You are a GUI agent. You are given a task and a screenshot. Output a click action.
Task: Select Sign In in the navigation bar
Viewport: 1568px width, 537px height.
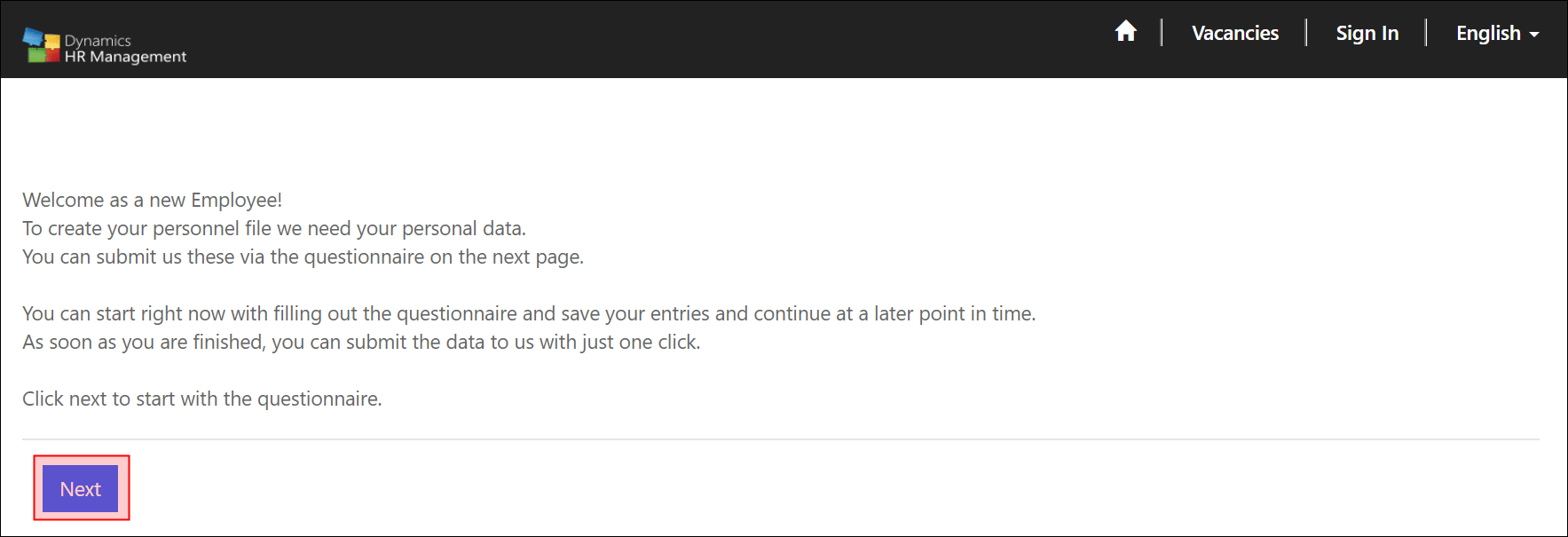pyautogui.click(x=1367, y=34)
